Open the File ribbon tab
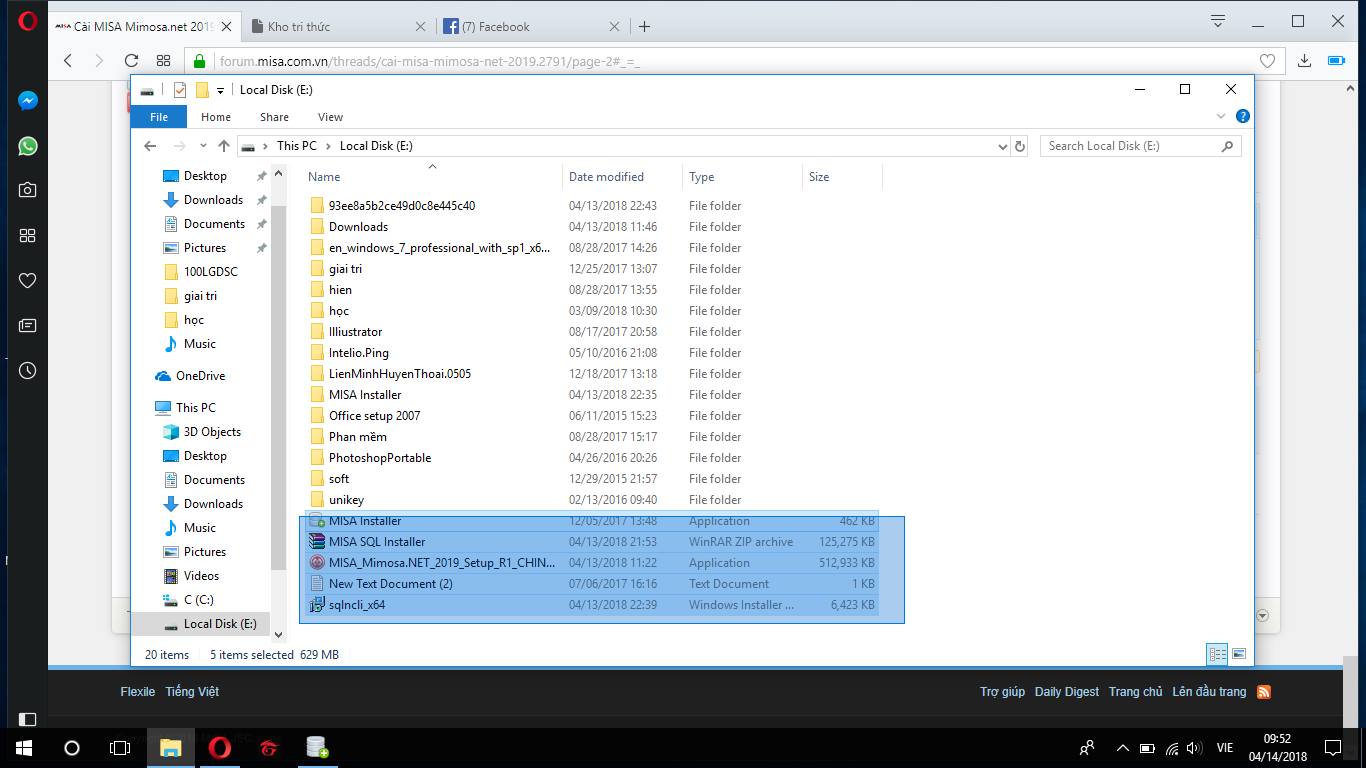 (x=159, y=117)
